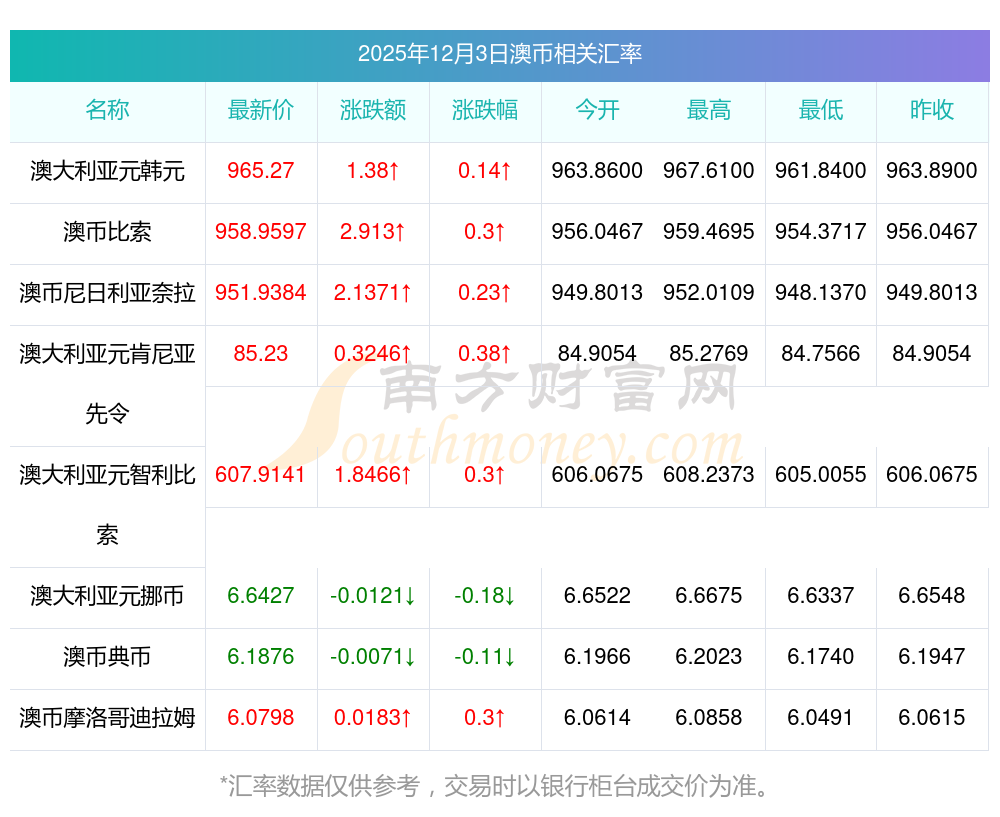The image size is (1000, 817).
Task: Click the table title 2025年12月3日澳币相关汇率
Action: tap(499, 54)
